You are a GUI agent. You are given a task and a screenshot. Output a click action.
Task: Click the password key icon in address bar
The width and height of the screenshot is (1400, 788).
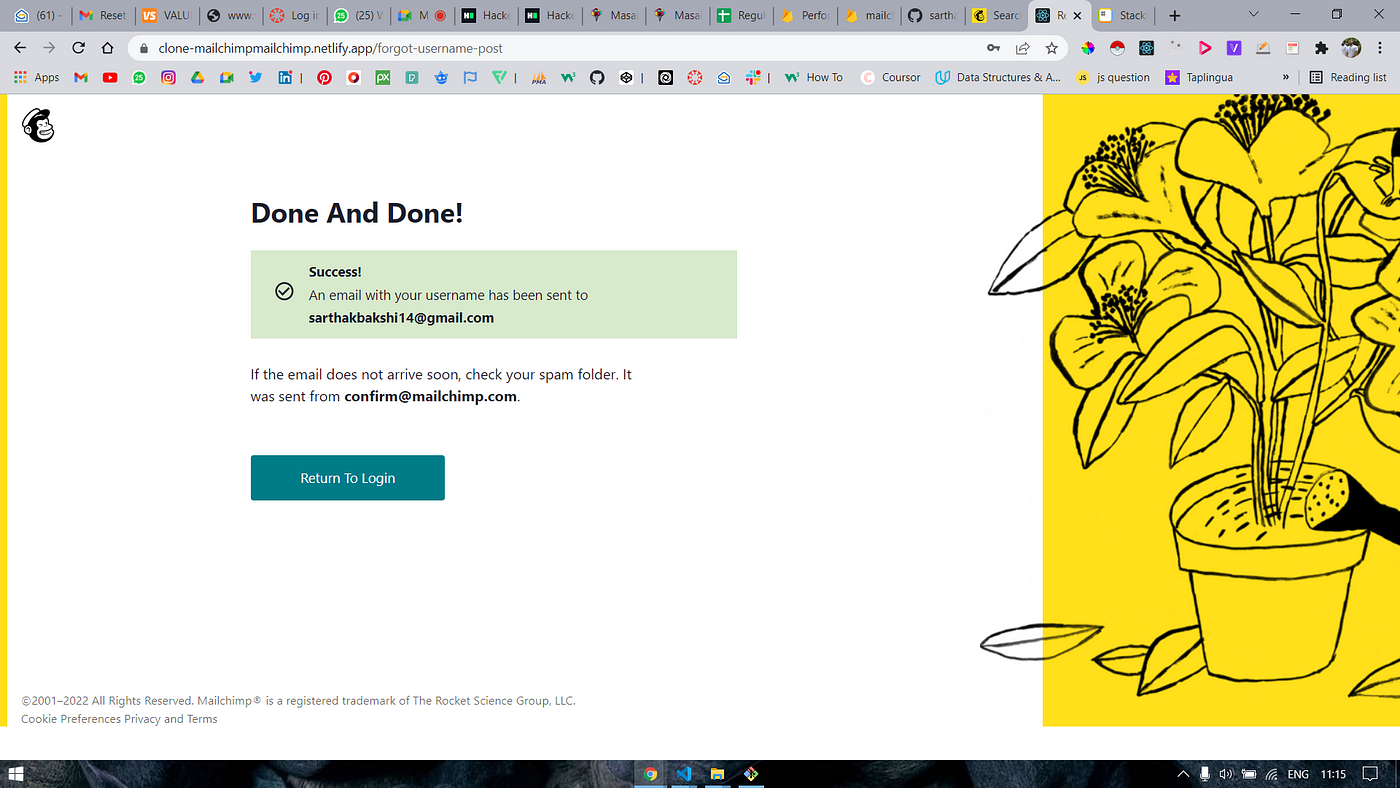point(993,48)
